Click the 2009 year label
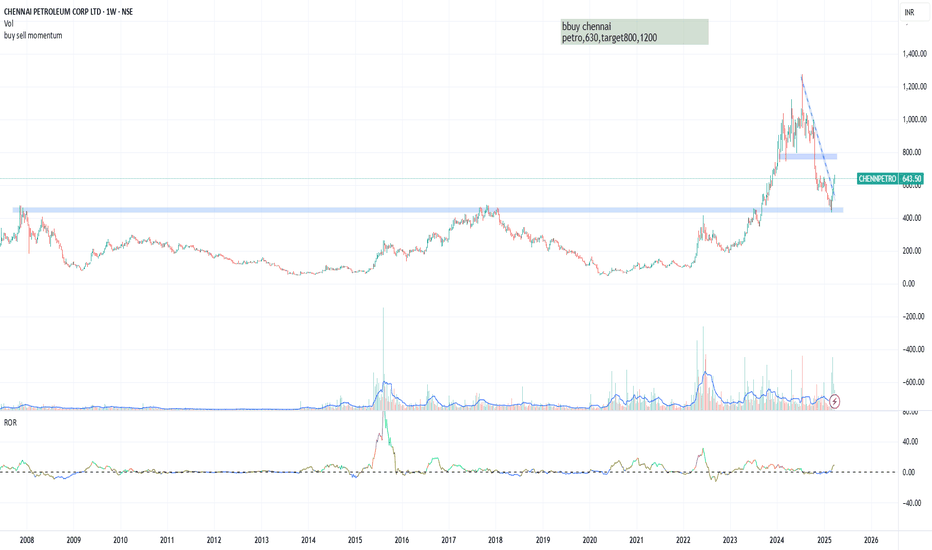Viewport: 932px width, 550px height. tap(74, 540)
